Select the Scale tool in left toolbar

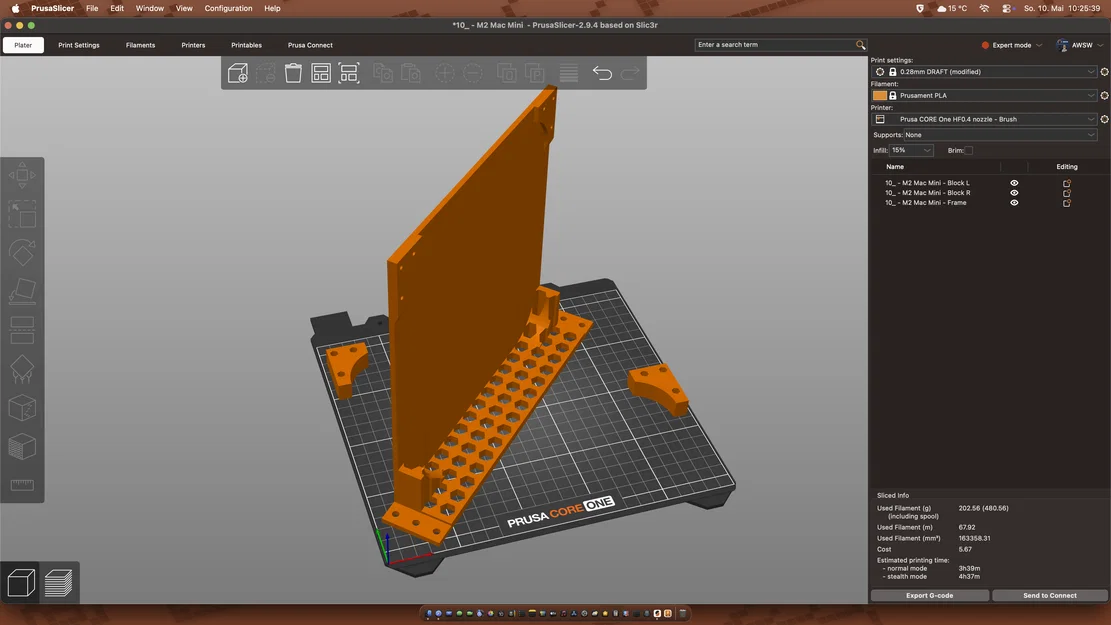22,214
